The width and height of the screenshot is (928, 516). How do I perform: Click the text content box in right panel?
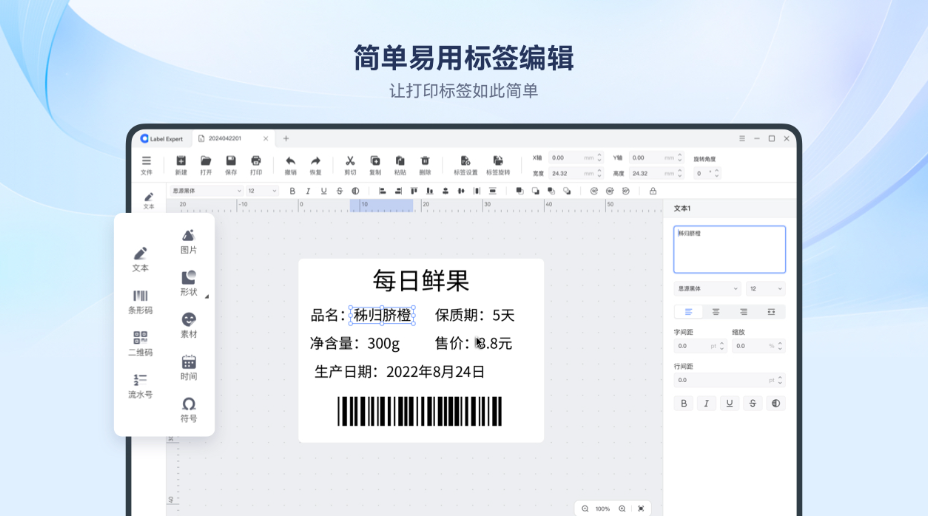click(x=730, y=249)
